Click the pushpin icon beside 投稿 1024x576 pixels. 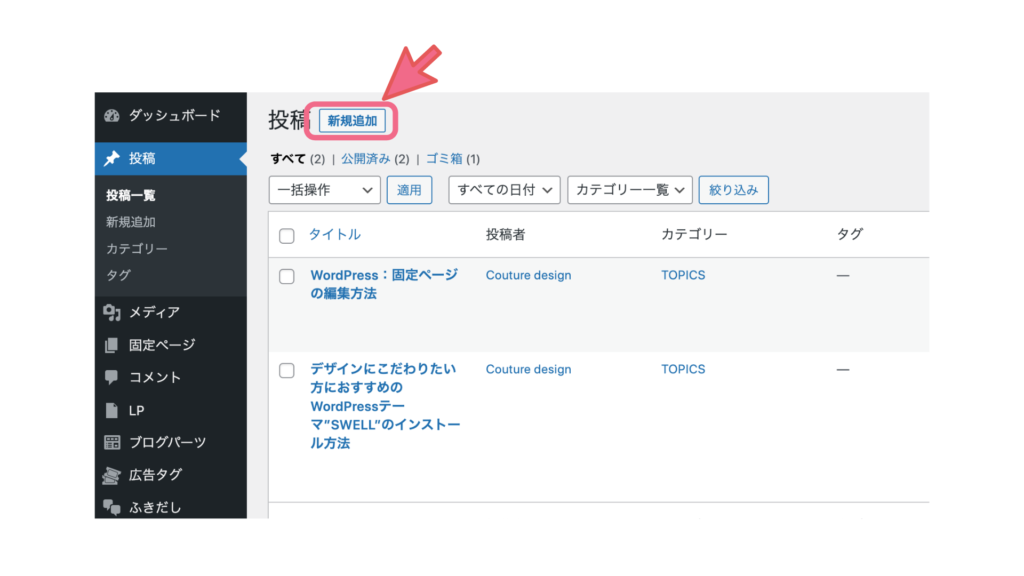point(112,158)
